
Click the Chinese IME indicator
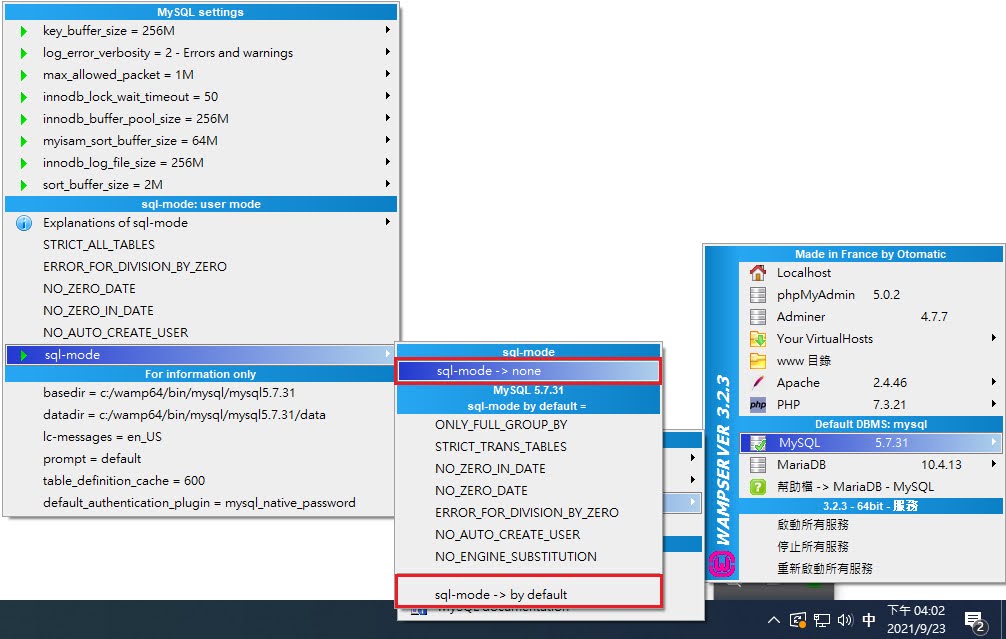pyautogui.click(x=869, y=620)
